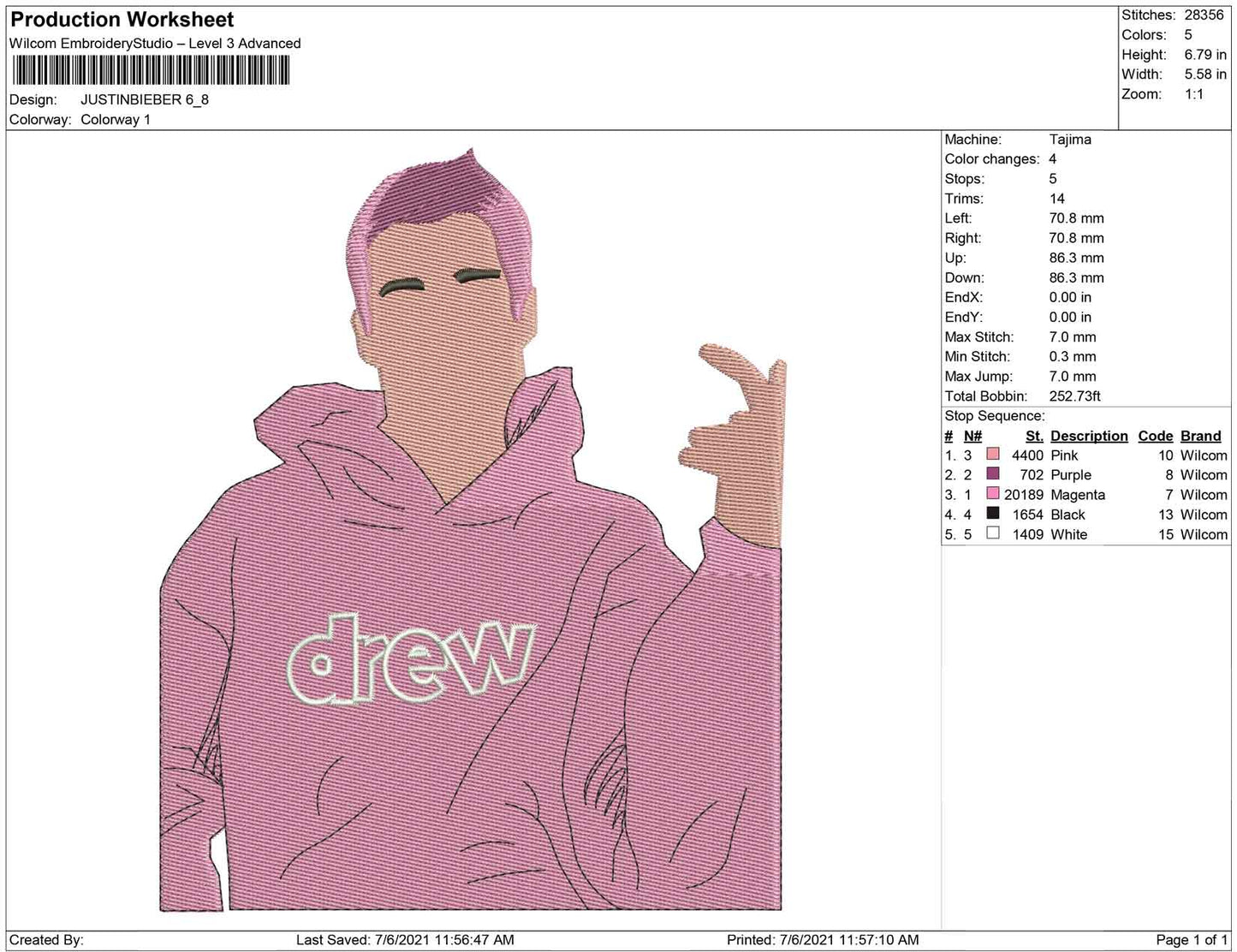This screenshot has width=1237, height=952.
Task: Click the 'Printed' timestamp in footer
Action: (x=823, y=940)
